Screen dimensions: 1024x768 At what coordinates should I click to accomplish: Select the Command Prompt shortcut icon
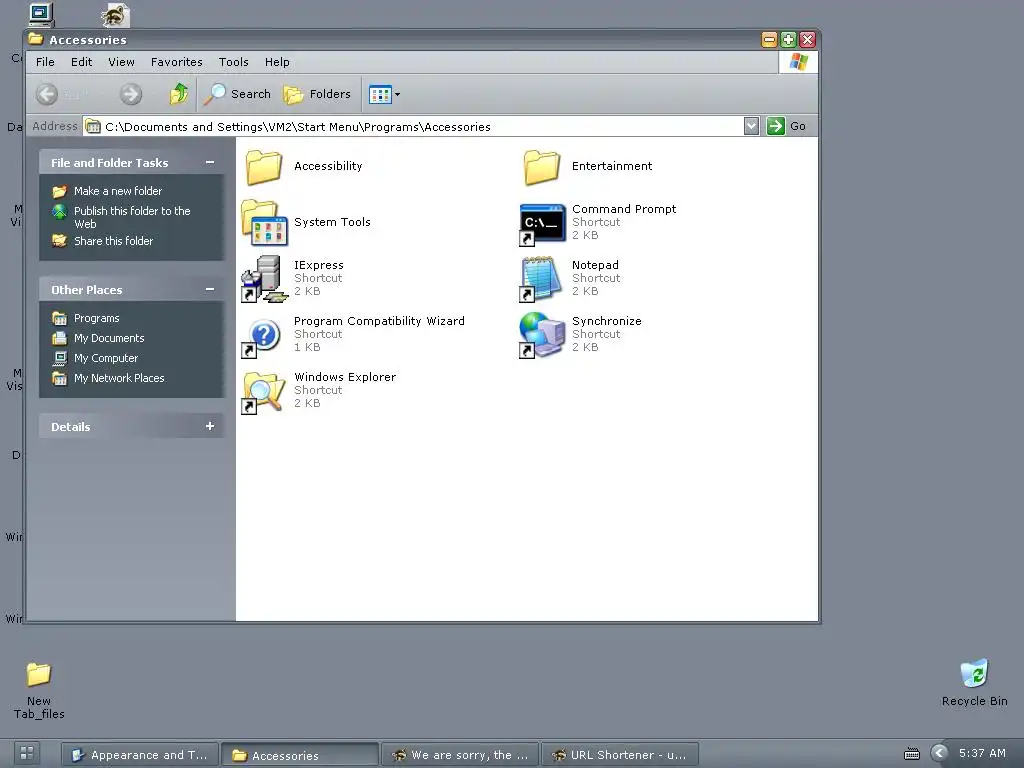(x=542, y=224)
